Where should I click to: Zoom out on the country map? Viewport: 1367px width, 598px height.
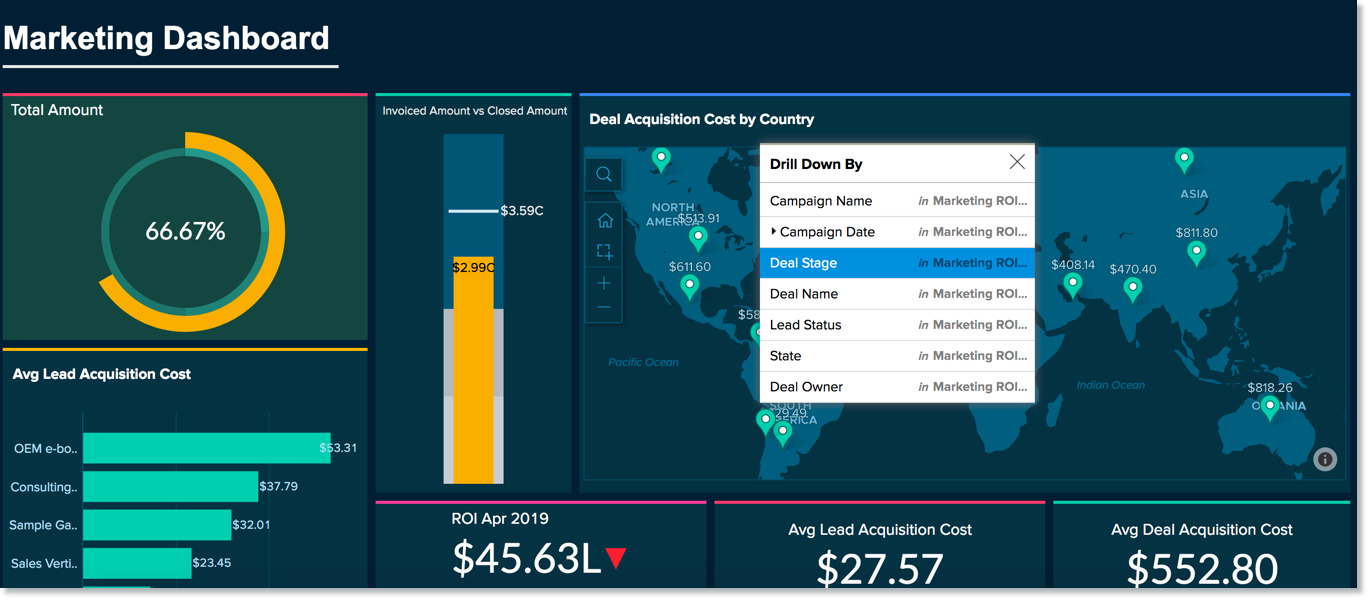603,307
